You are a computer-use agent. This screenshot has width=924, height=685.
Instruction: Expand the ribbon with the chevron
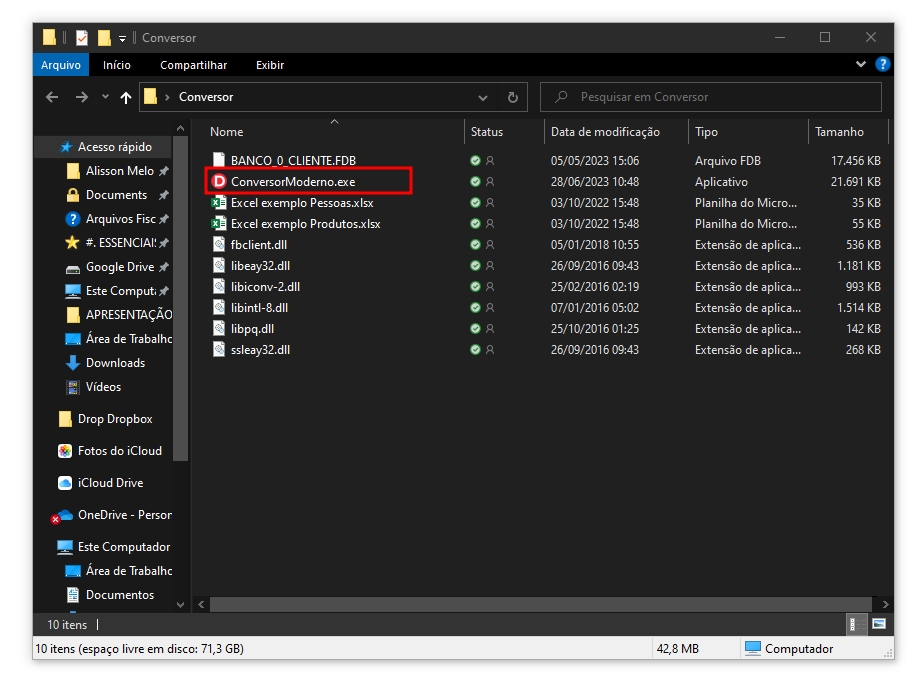coord(862,64)
